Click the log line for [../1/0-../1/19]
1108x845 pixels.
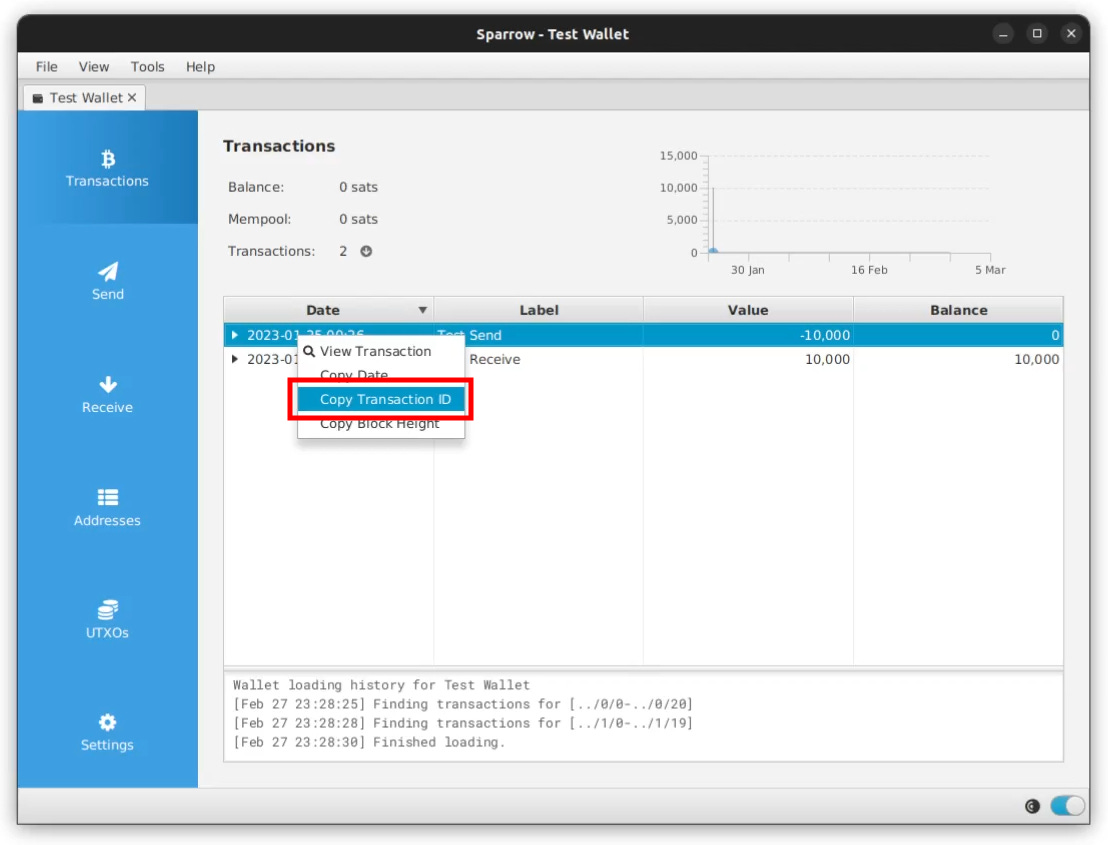463,723
